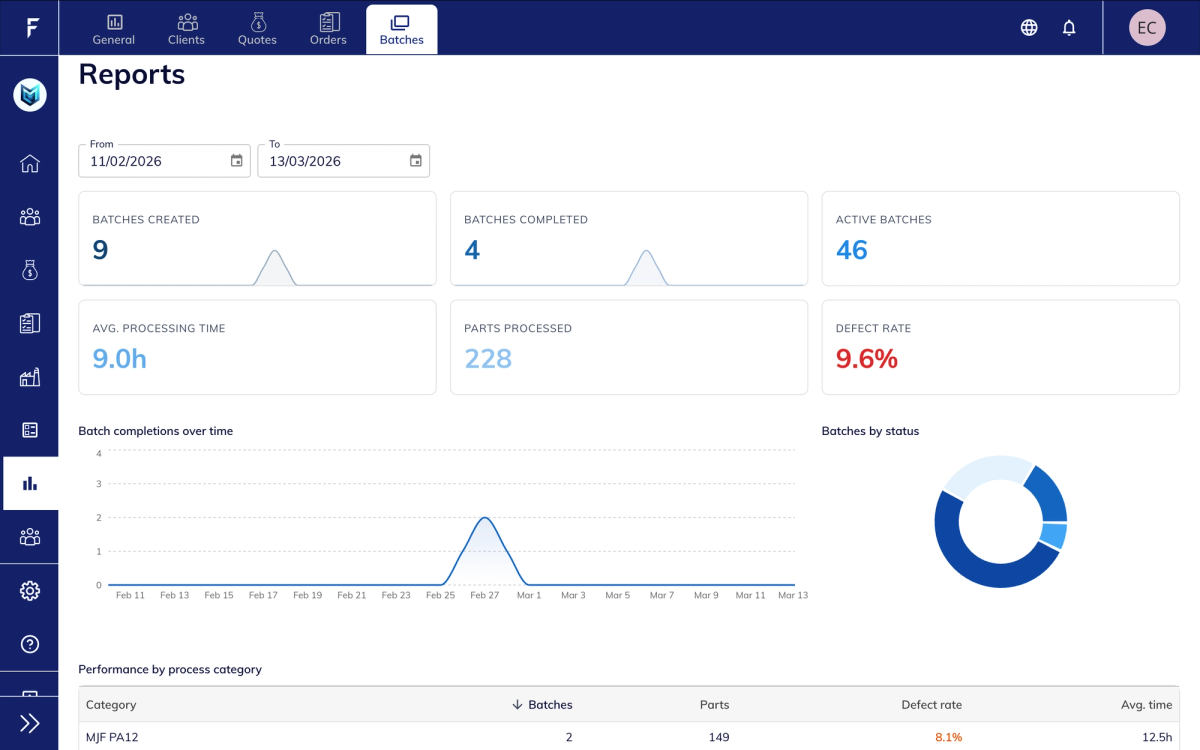The height and width of the screenshot is (750, 1200).
Task: Select the reports bar chart icon in sidebar
Action: click(x=30, y=484)
